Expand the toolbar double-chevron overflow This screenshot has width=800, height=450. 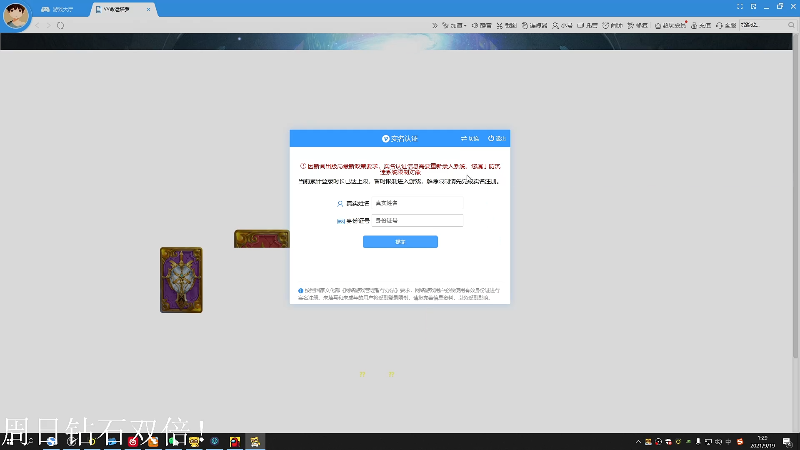[435, 25]
